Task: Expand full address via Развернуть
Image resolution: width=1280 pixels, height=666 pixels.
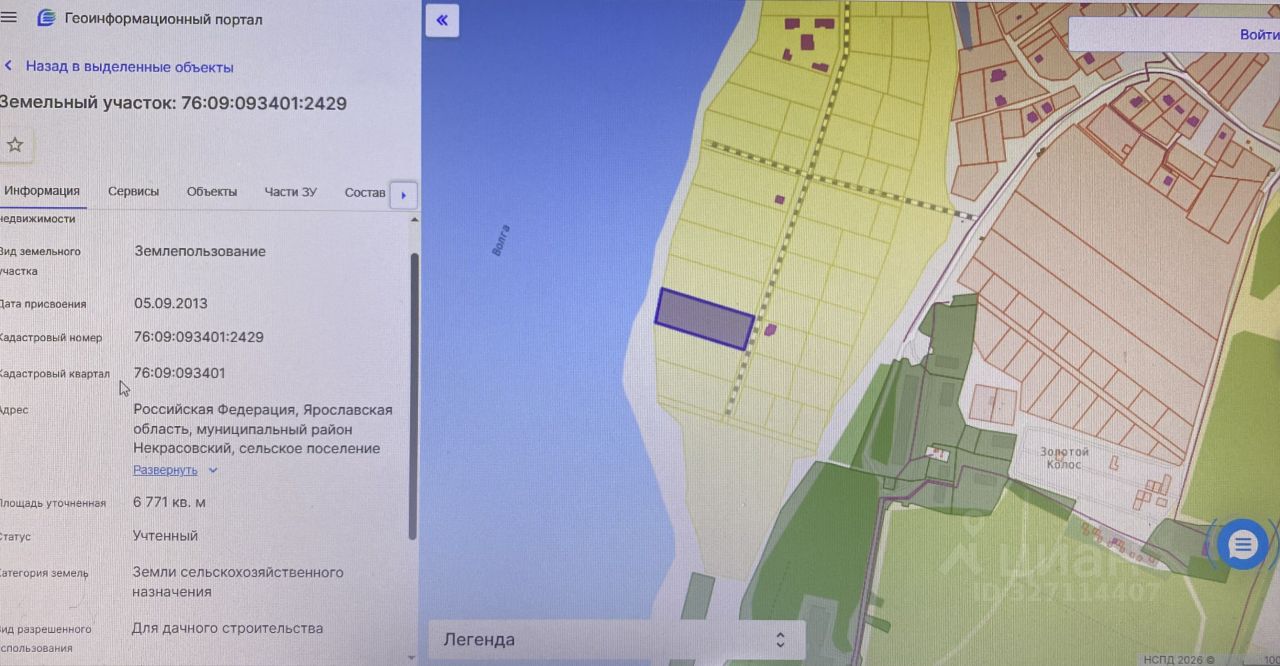Action: 165,470
